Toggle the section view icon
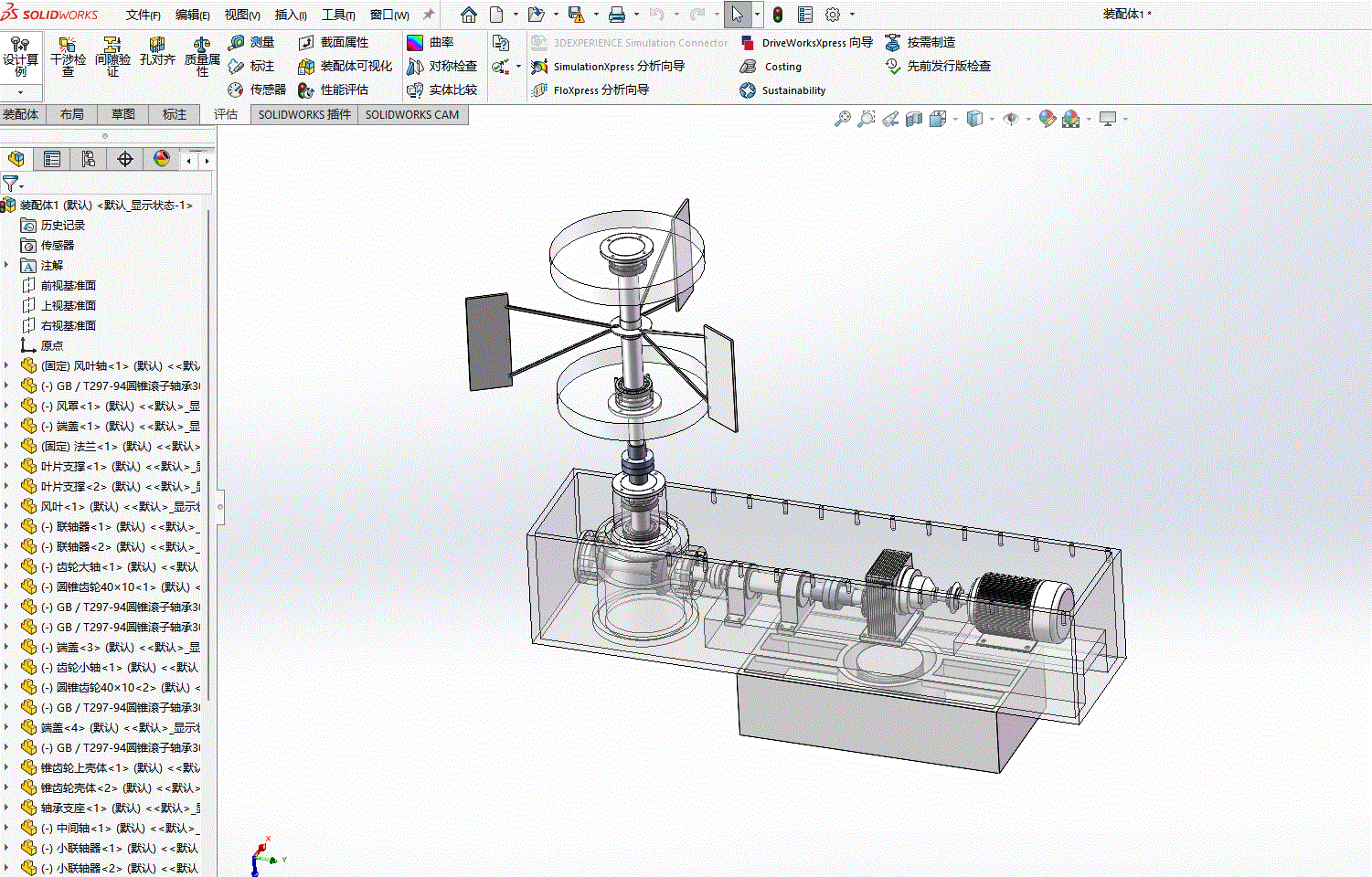 pos(913,119)
